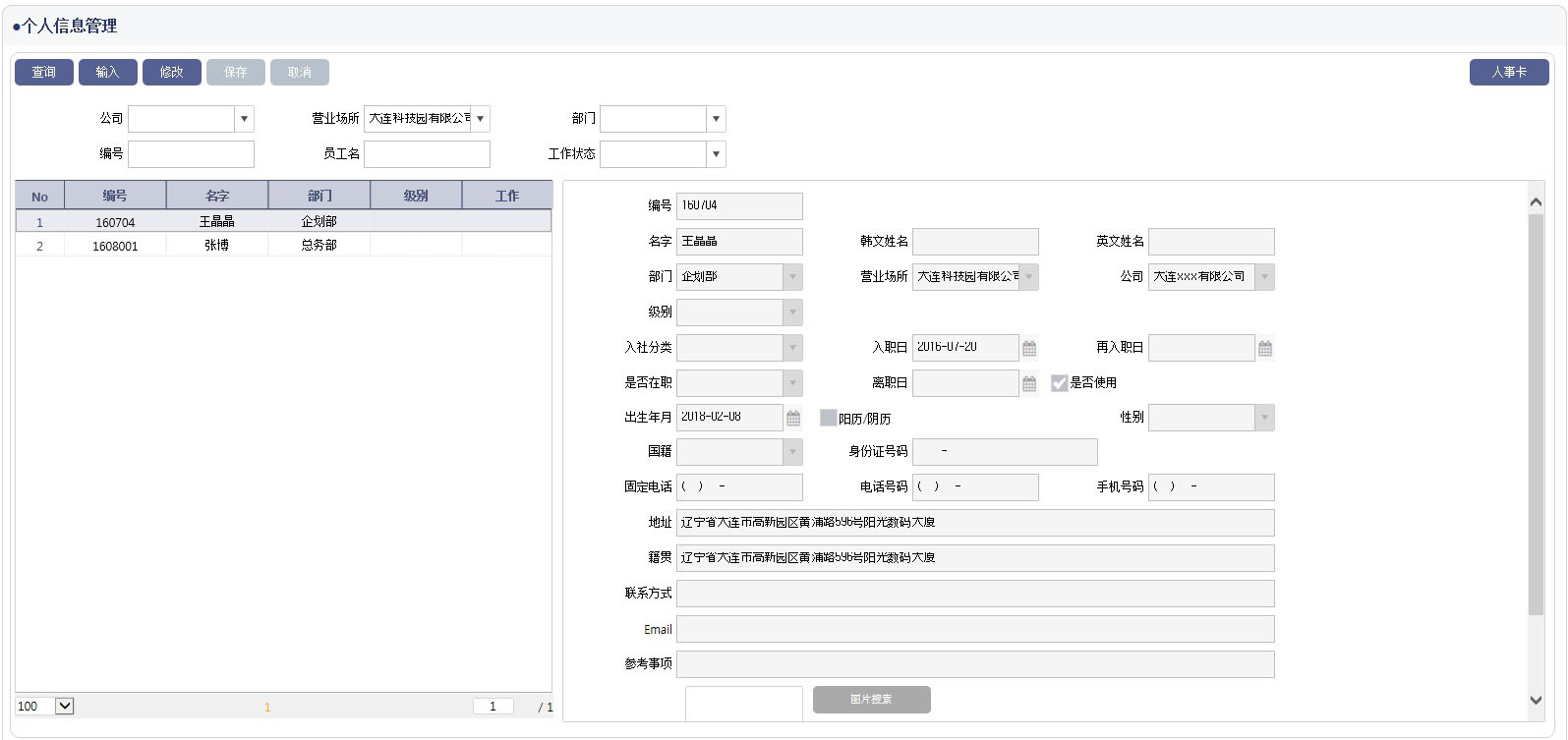Open the 人事卡 button
The image size is (1568, 740).
(1509, 72)
